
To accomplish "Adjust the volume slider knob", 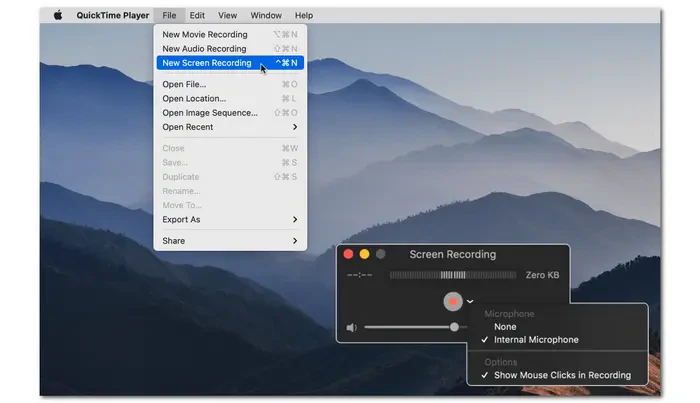I will click(x=454, y=327).
